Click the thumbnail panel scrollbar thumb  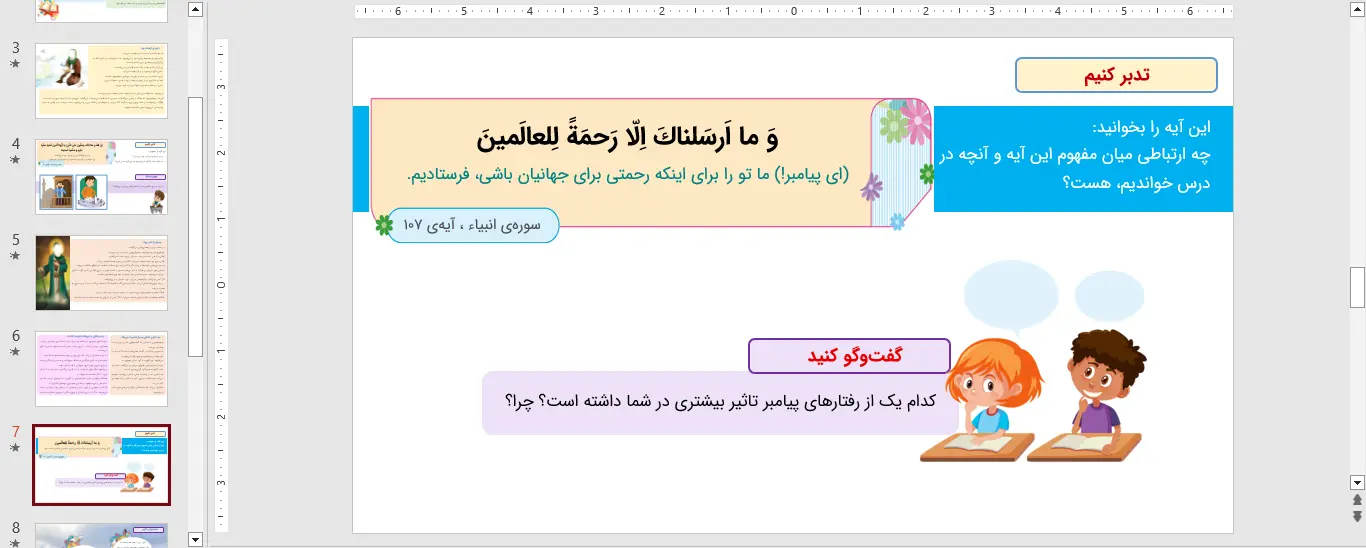(x=196, y=226)
